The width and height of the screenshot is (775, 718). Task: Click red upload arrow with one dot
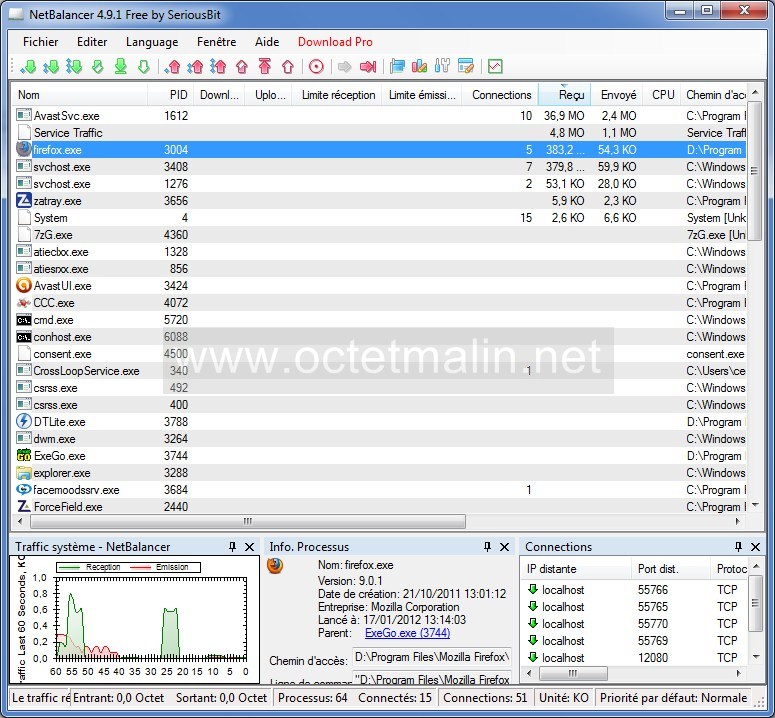(x=172, y=66)
